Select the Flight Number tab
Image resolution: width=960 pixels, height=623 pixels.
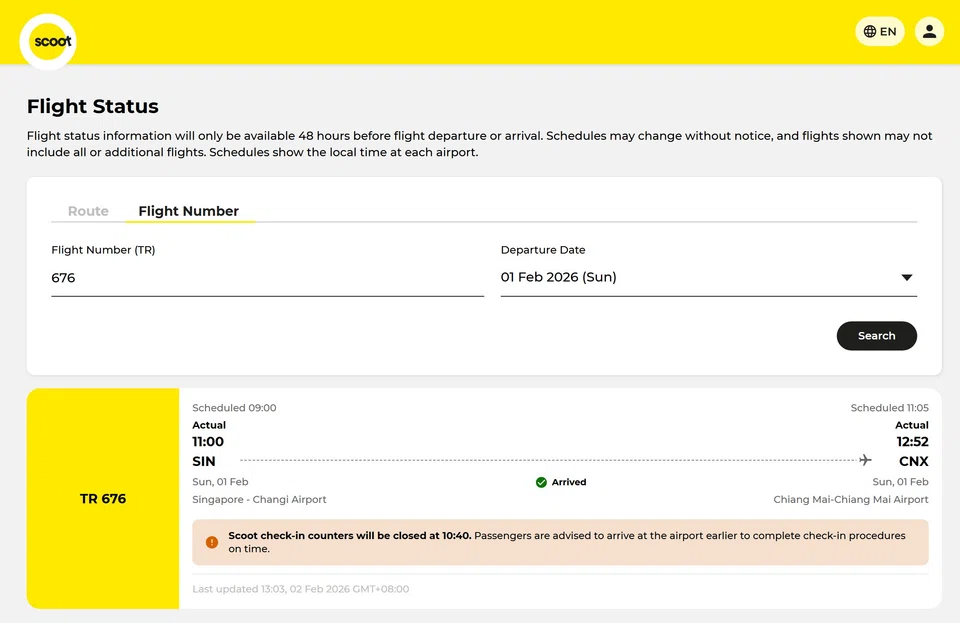[188, 211]
